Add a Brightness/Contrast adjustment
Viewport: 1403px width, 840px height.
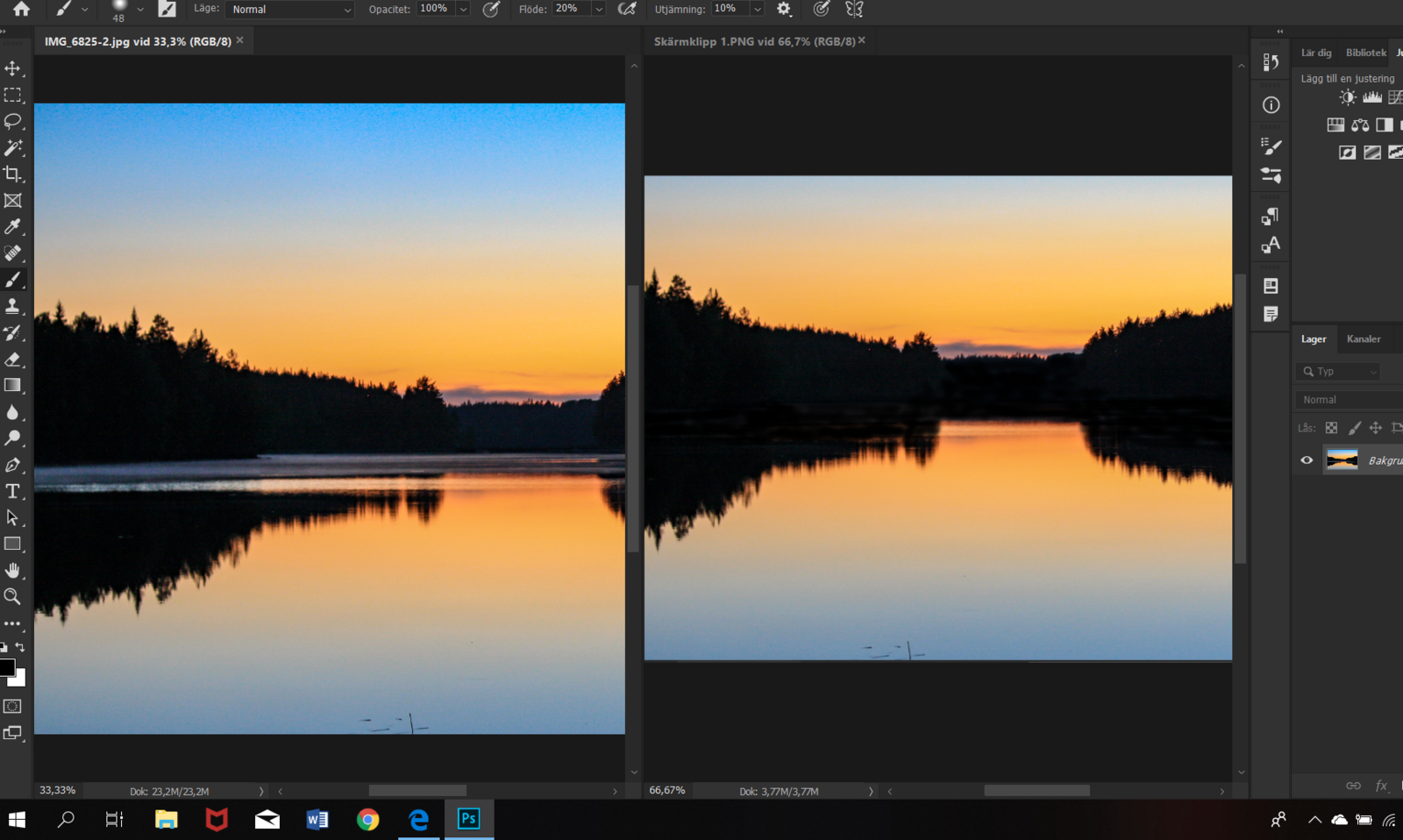pos(1348,97)
